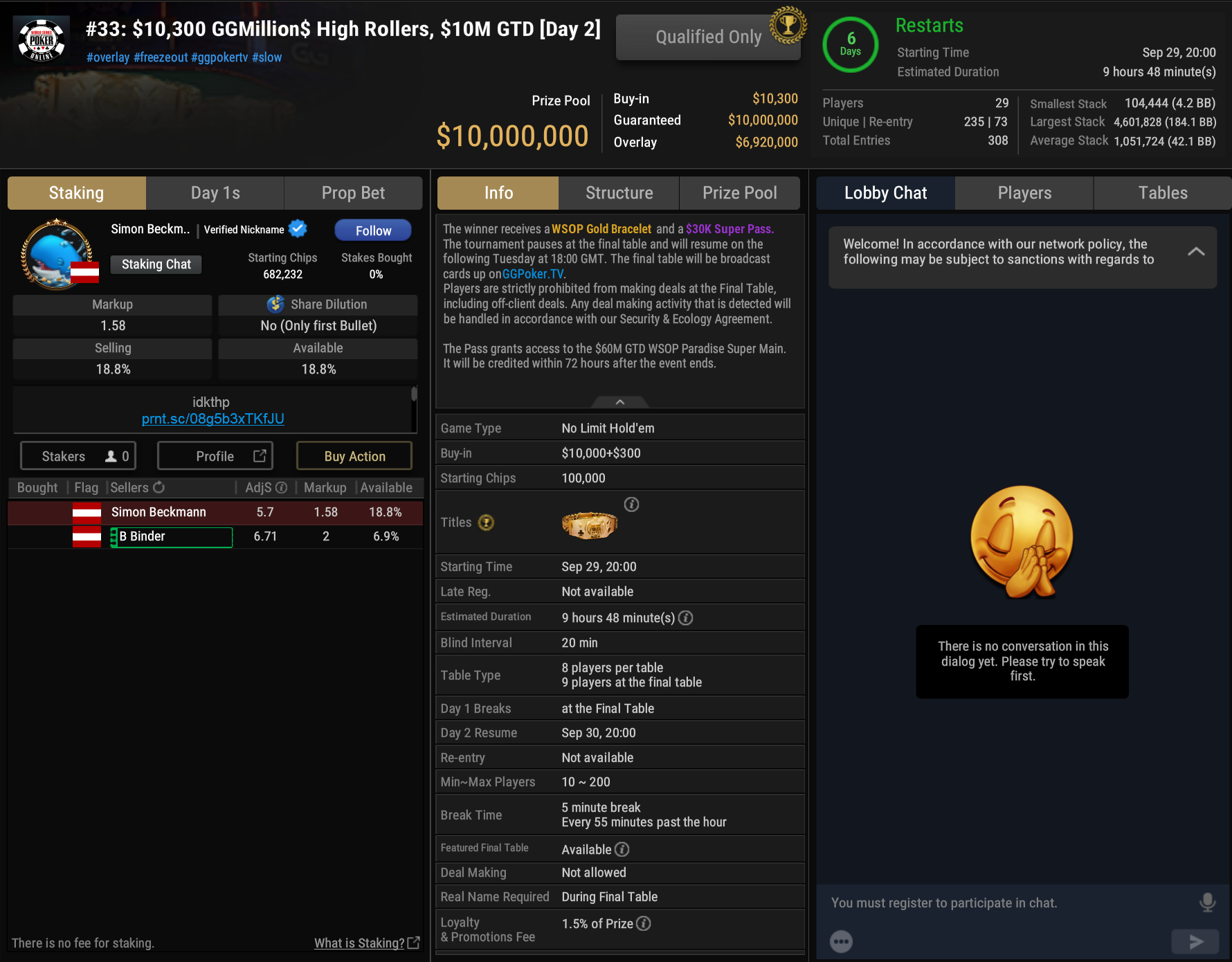
Task: Click the Flag column header
Action: point(87,487)
